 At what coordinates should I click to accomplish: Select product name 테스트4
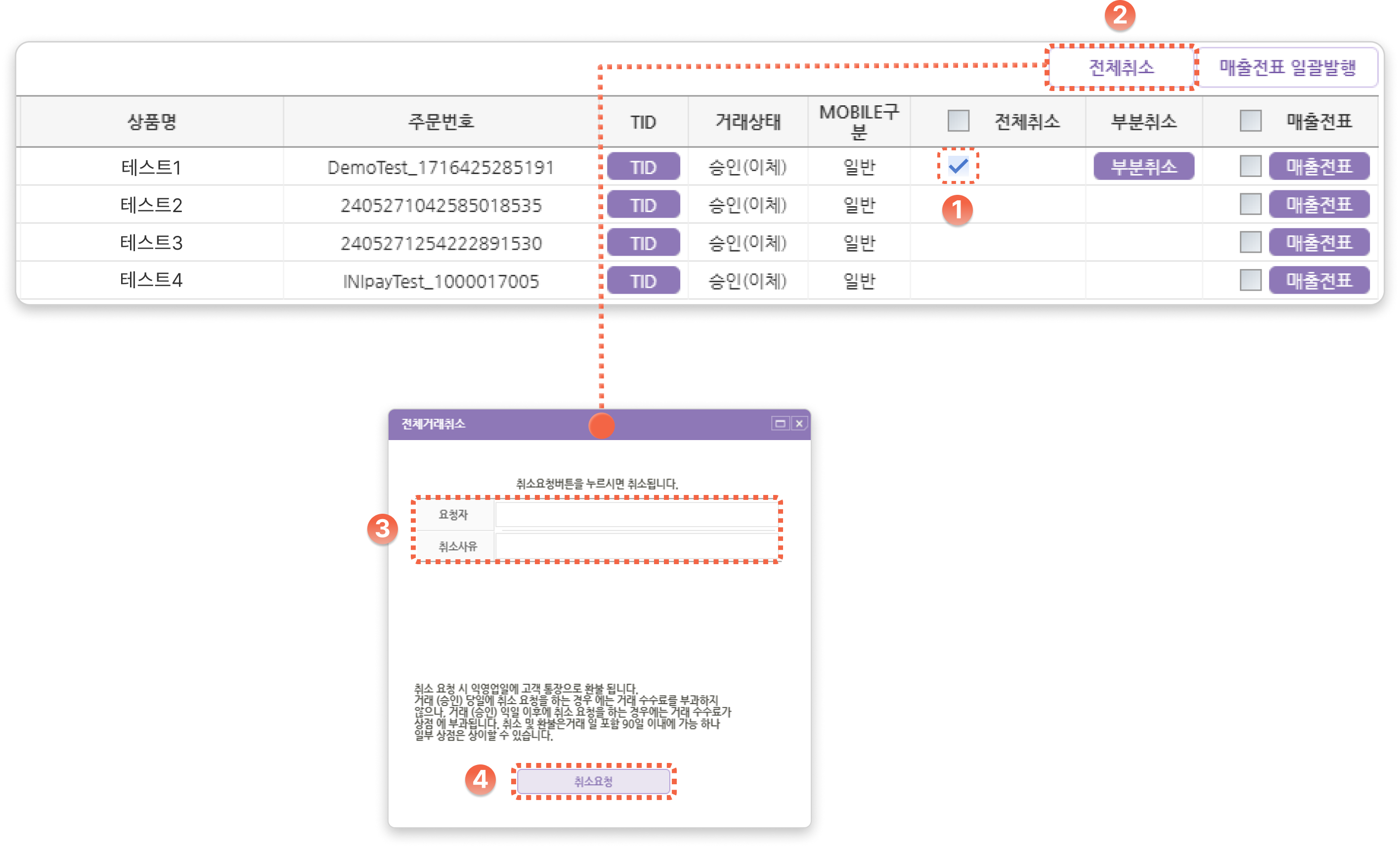click(151, 280)
